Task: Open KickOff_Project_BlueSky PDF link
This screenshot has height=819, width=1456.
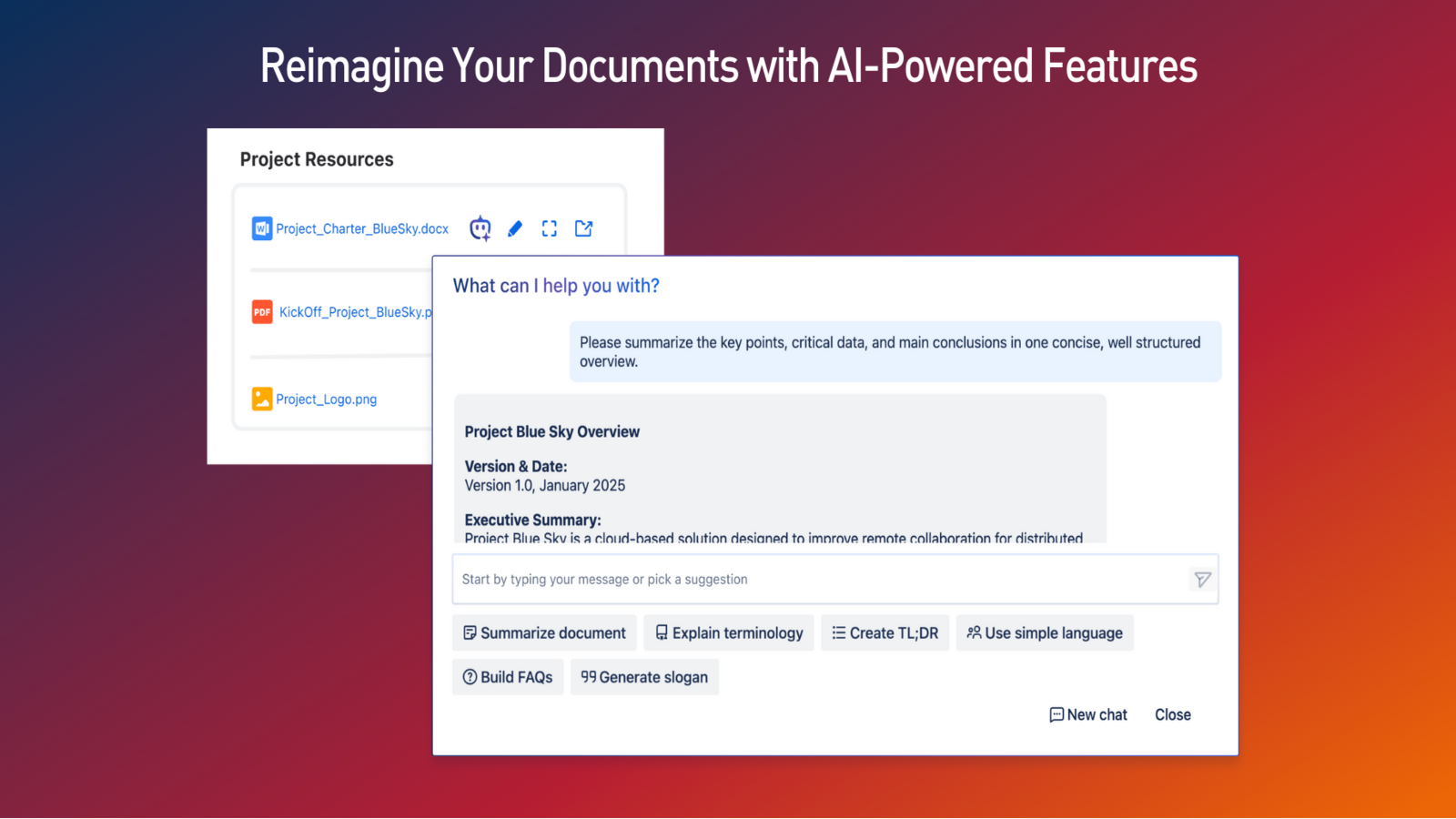Action: tap(355, 312)
